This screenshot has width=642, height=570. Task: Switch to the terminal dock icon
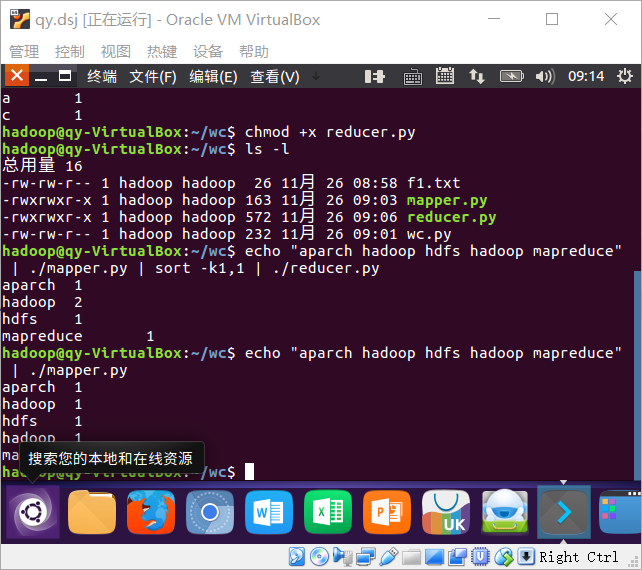(x=564, y=512)
